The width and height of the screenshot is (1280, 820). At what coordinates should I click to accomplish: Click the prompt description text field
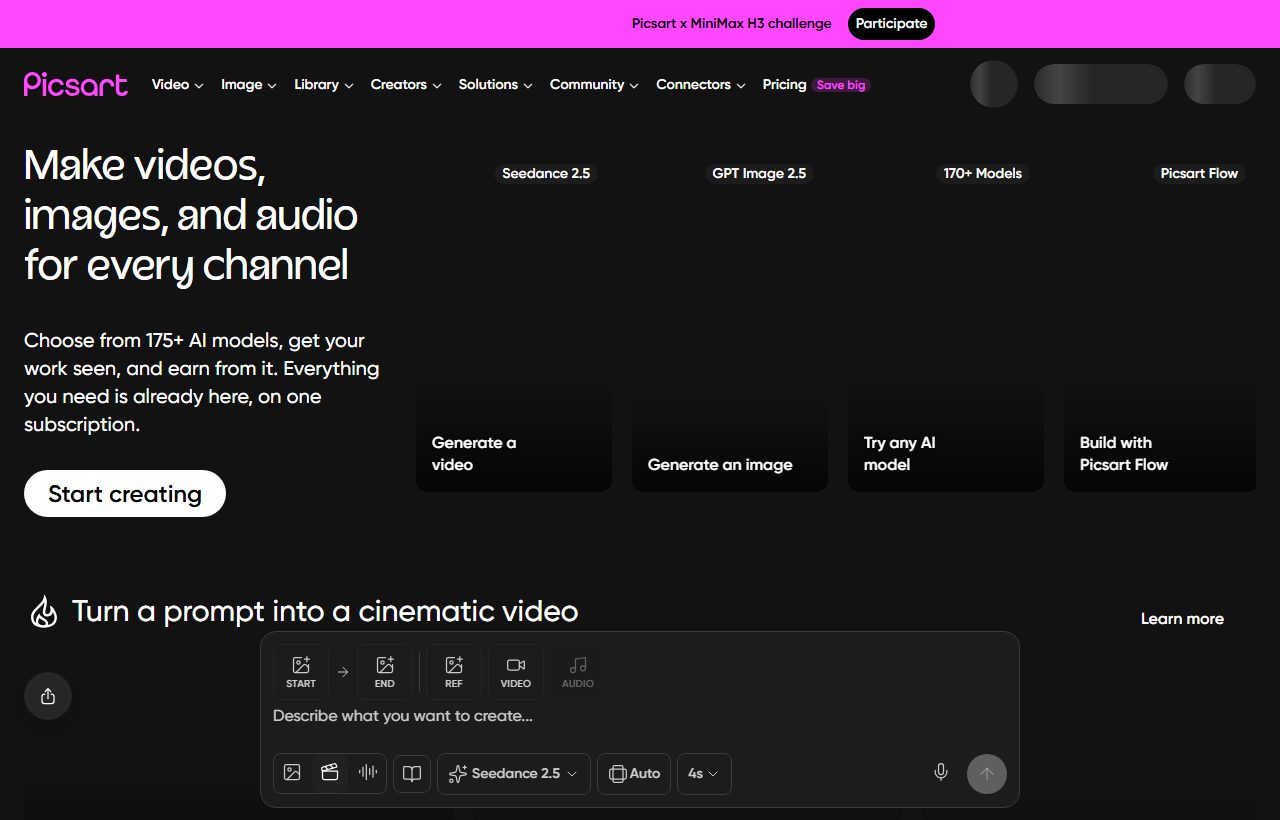640,716
